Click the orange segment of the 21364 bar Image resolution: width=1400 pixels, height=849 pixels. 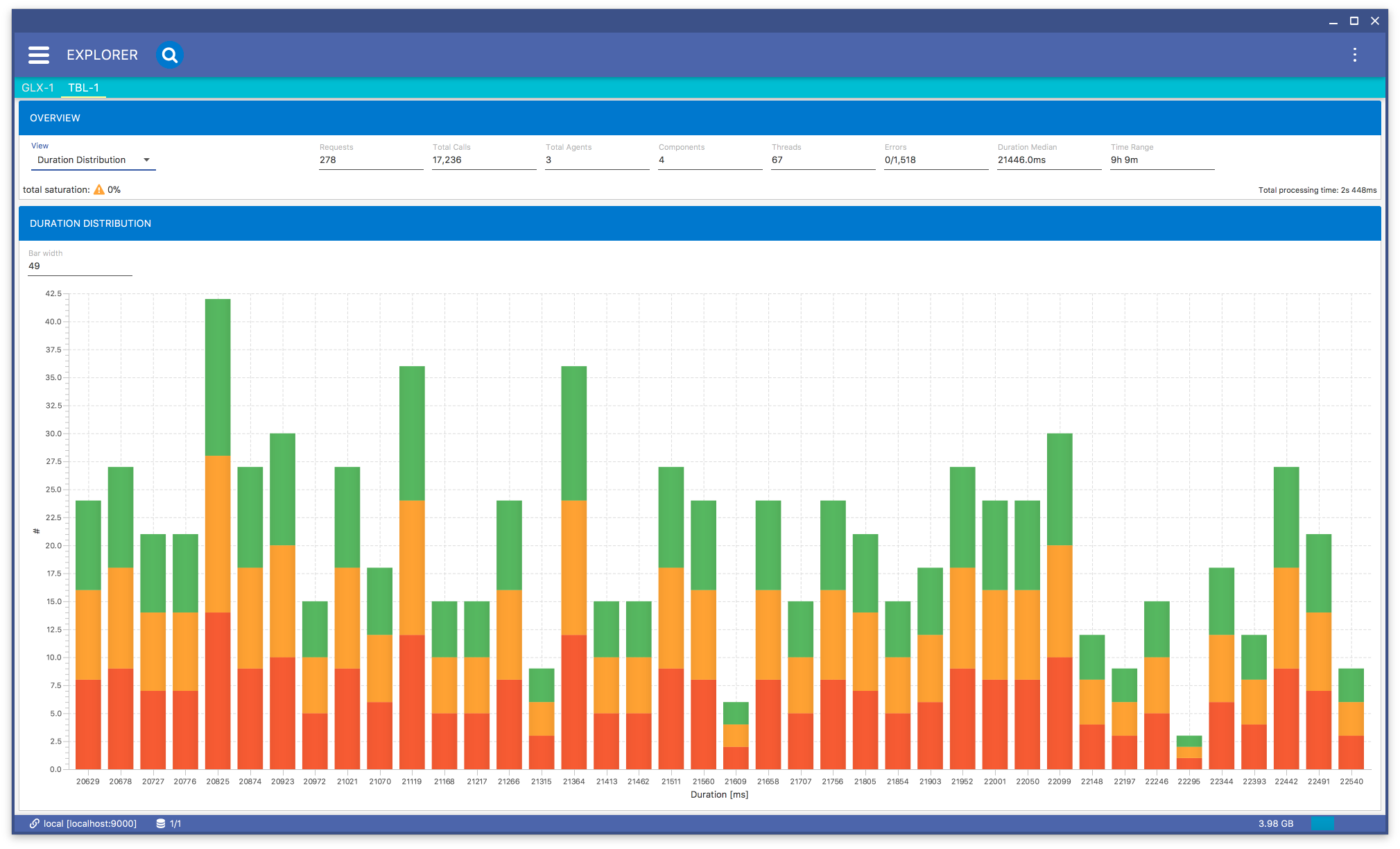pyautogui.click(x=573, y=567)
